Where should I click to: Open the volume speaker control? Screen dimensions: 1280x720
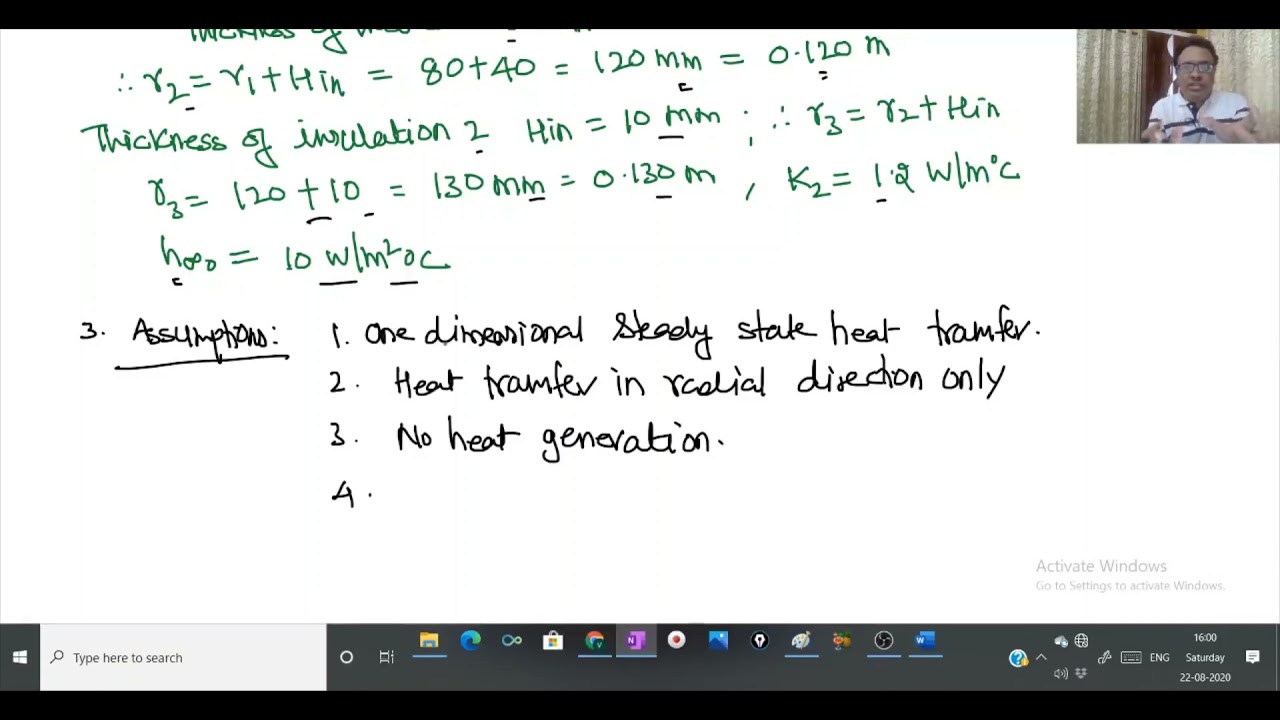(1061, 674)
